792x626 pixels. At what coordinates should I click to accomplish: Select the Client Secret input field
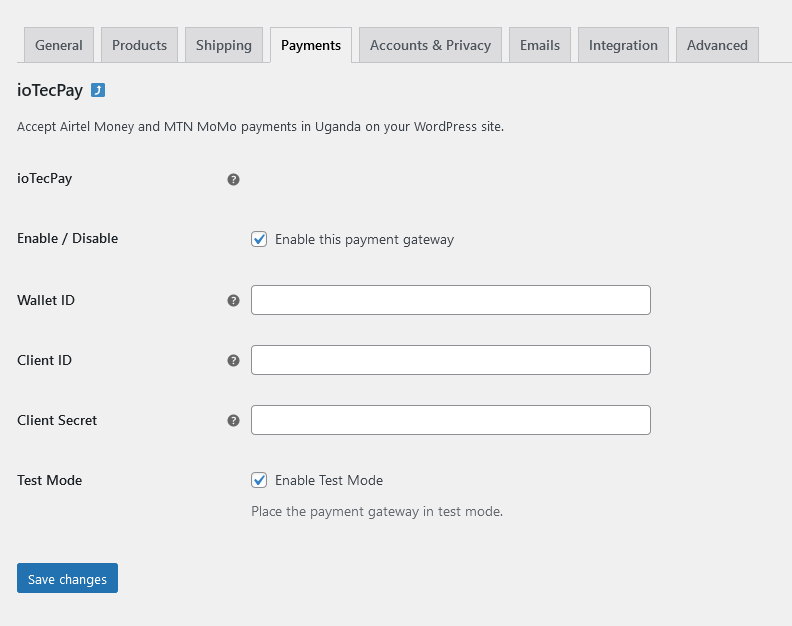tap(450, 420)
